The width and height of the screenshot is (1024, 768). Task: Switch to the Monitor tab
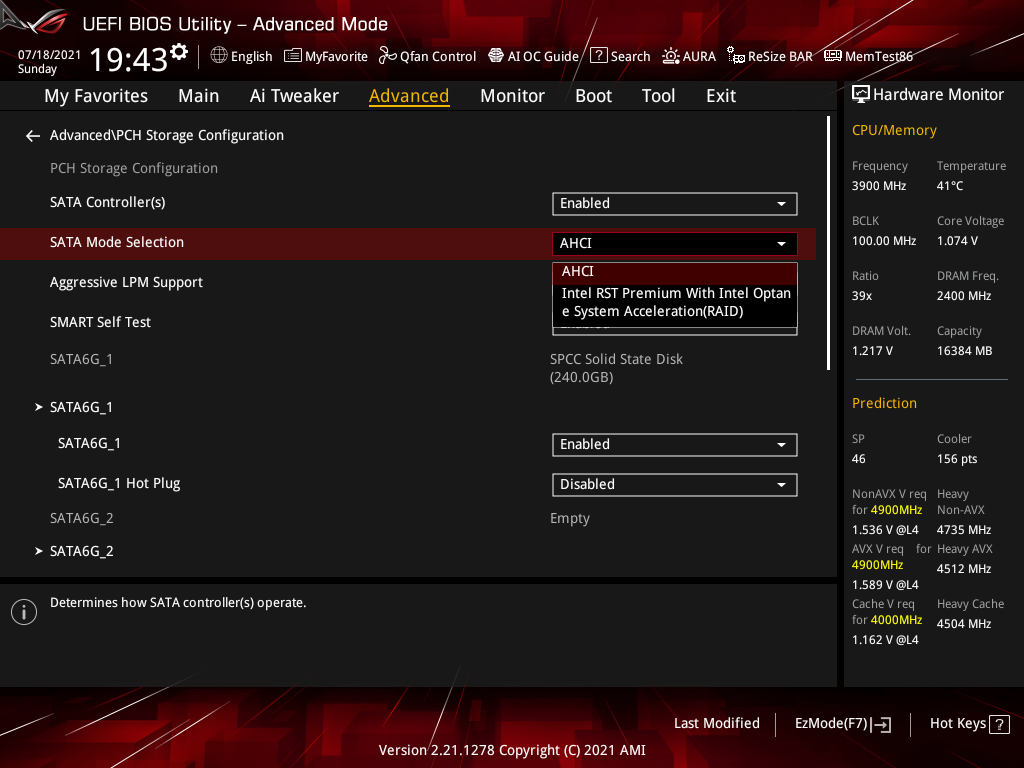512,95
